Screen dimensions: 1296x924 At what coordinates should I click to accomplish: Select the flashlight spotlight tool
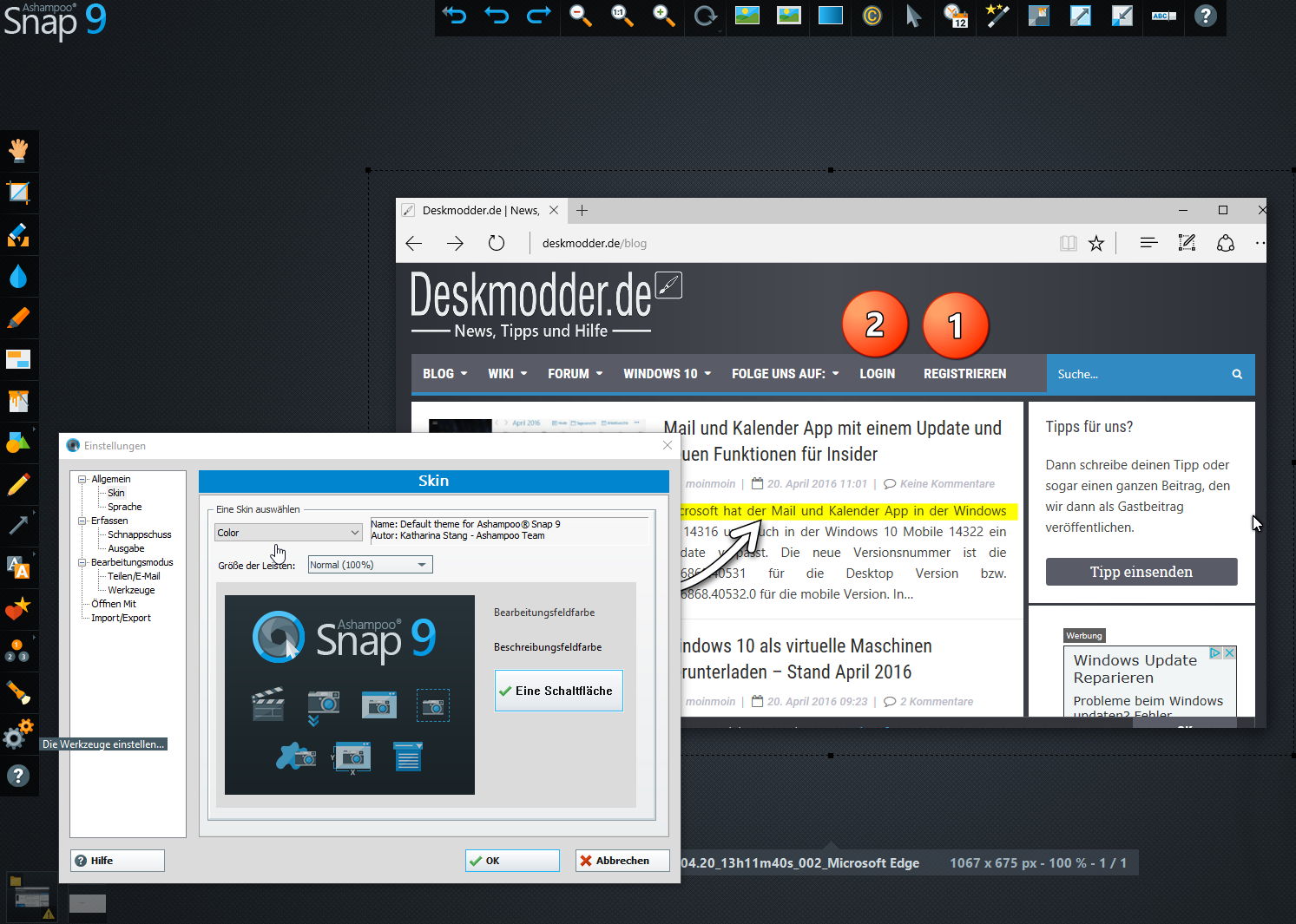(18, 692)
